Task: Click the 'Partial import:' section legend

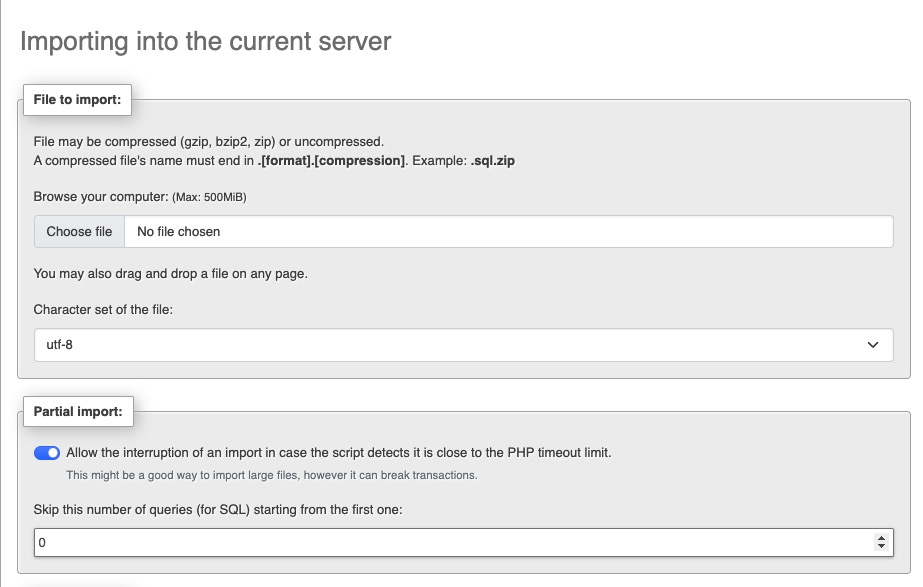Action: [78, 411]
